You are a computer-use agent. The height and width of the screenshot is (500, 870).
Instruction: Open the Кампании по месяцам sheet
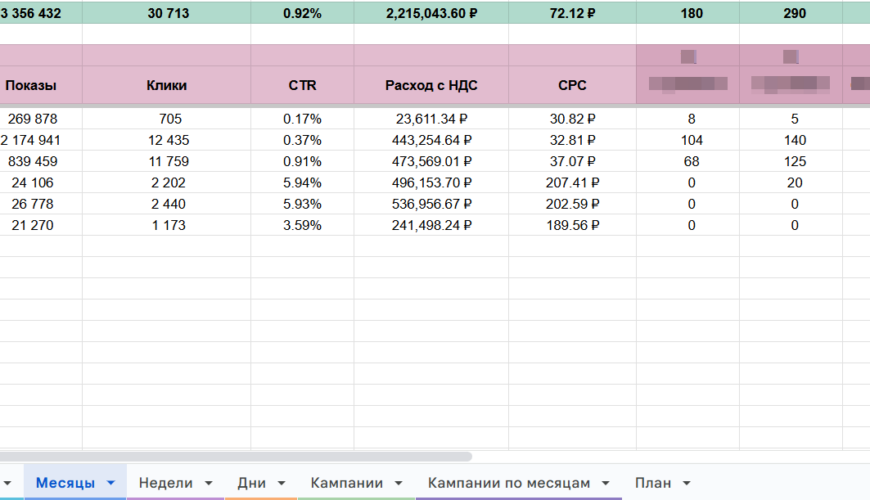[x=508, y=483]
